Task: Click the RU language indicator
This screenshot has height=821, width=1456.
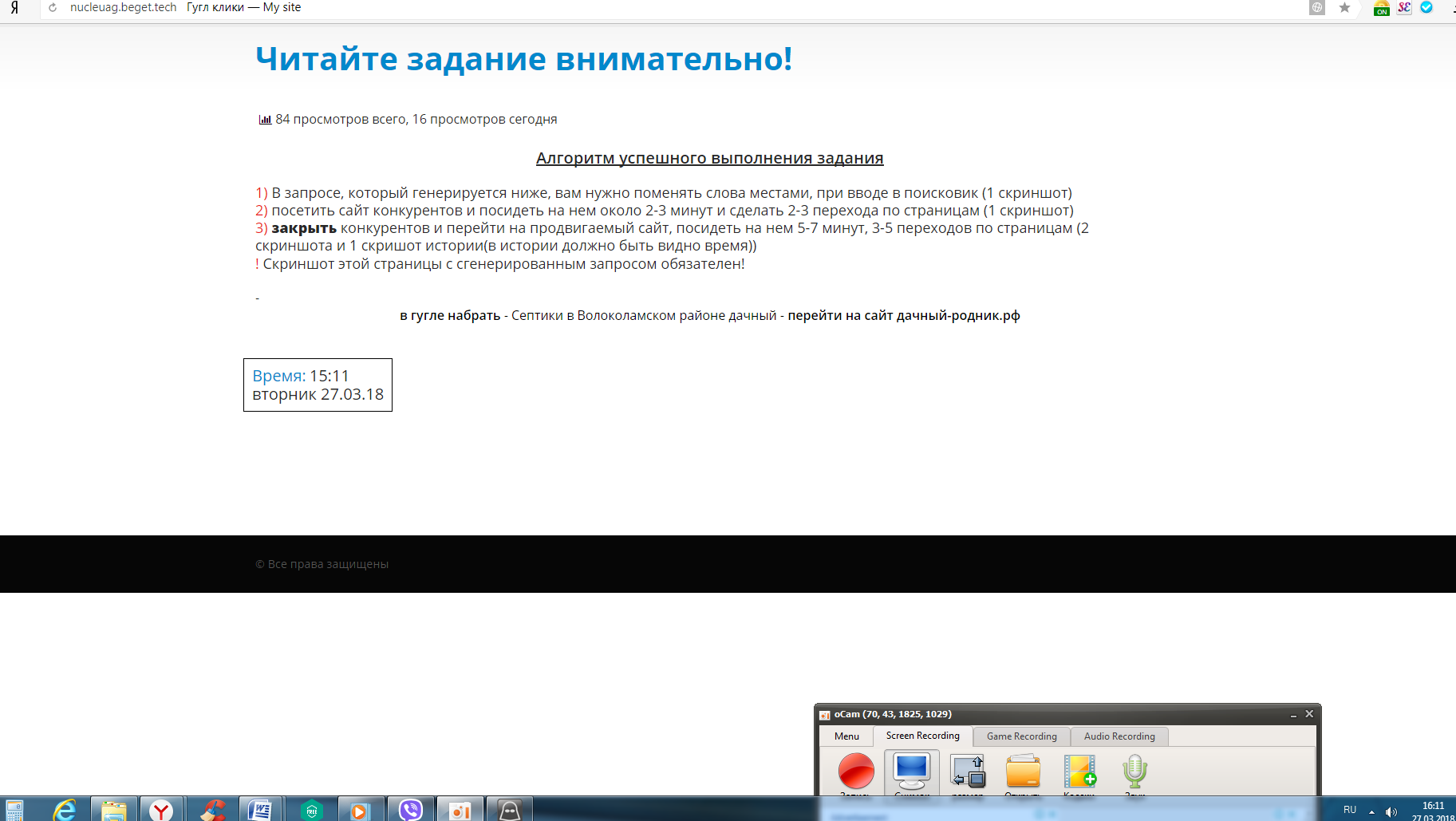Action: pyautogui.click(x=1349, y=810)
